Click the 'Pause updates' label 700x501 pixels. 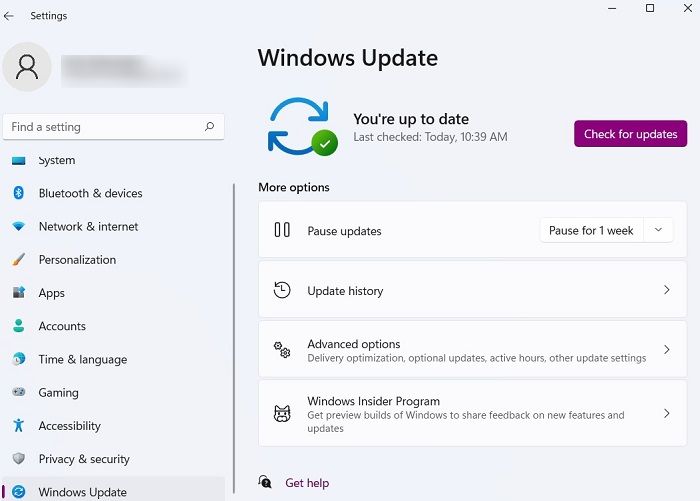[344, 231]
